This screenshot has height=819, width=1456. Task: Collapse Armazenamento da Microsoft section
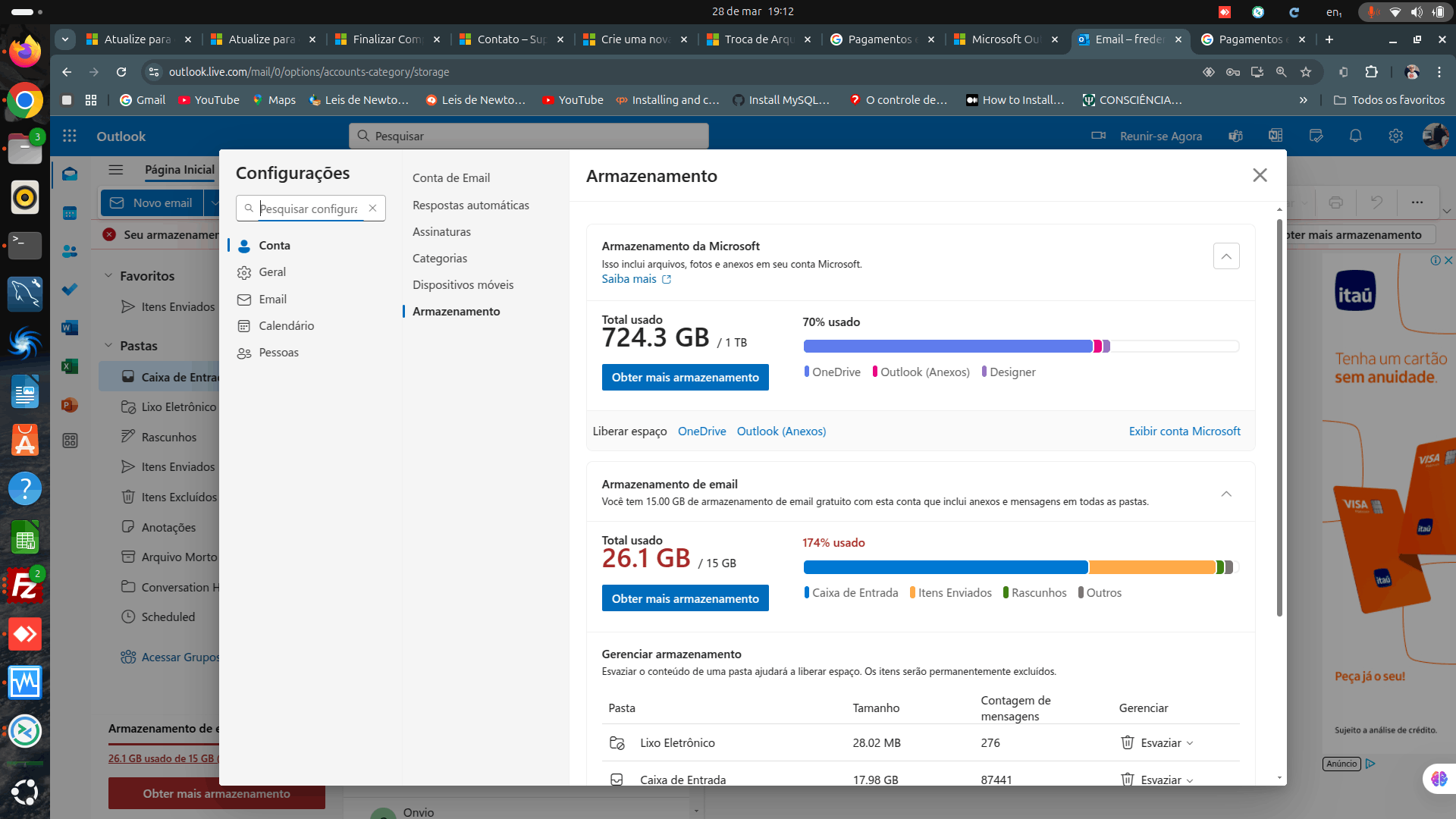pos(1226,256)
